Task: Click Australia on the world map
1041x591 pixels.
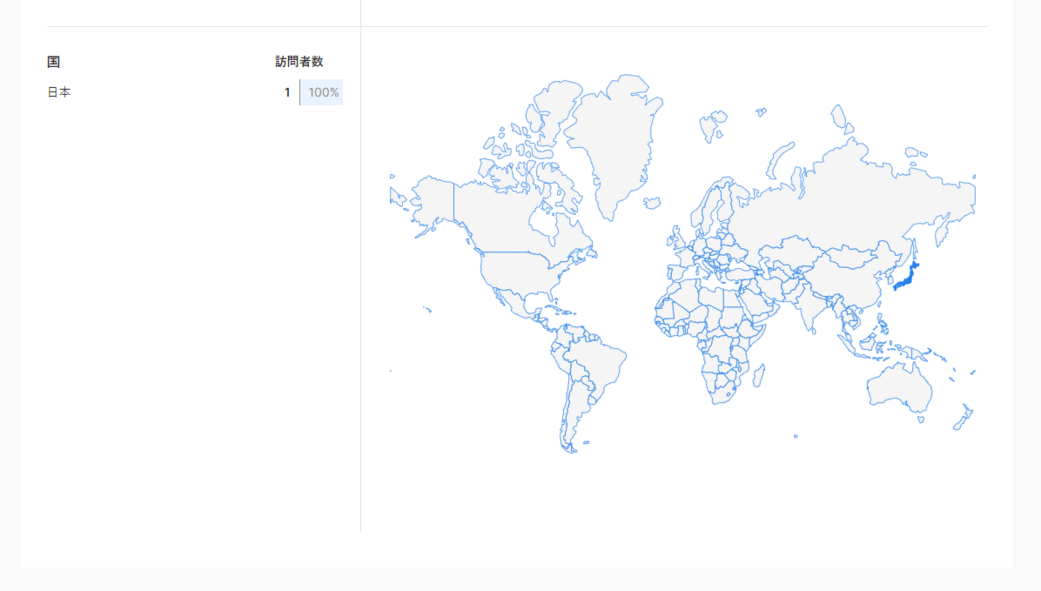Action: pos(898,386)
